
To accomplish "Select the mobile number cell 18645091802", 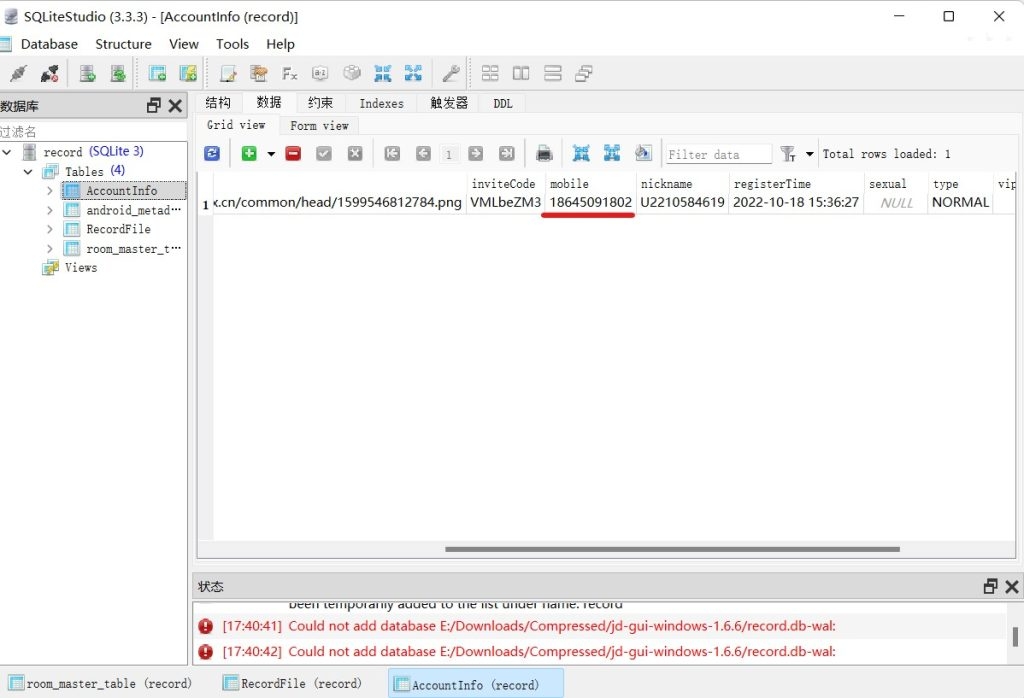I will click(x=590, y=202).
